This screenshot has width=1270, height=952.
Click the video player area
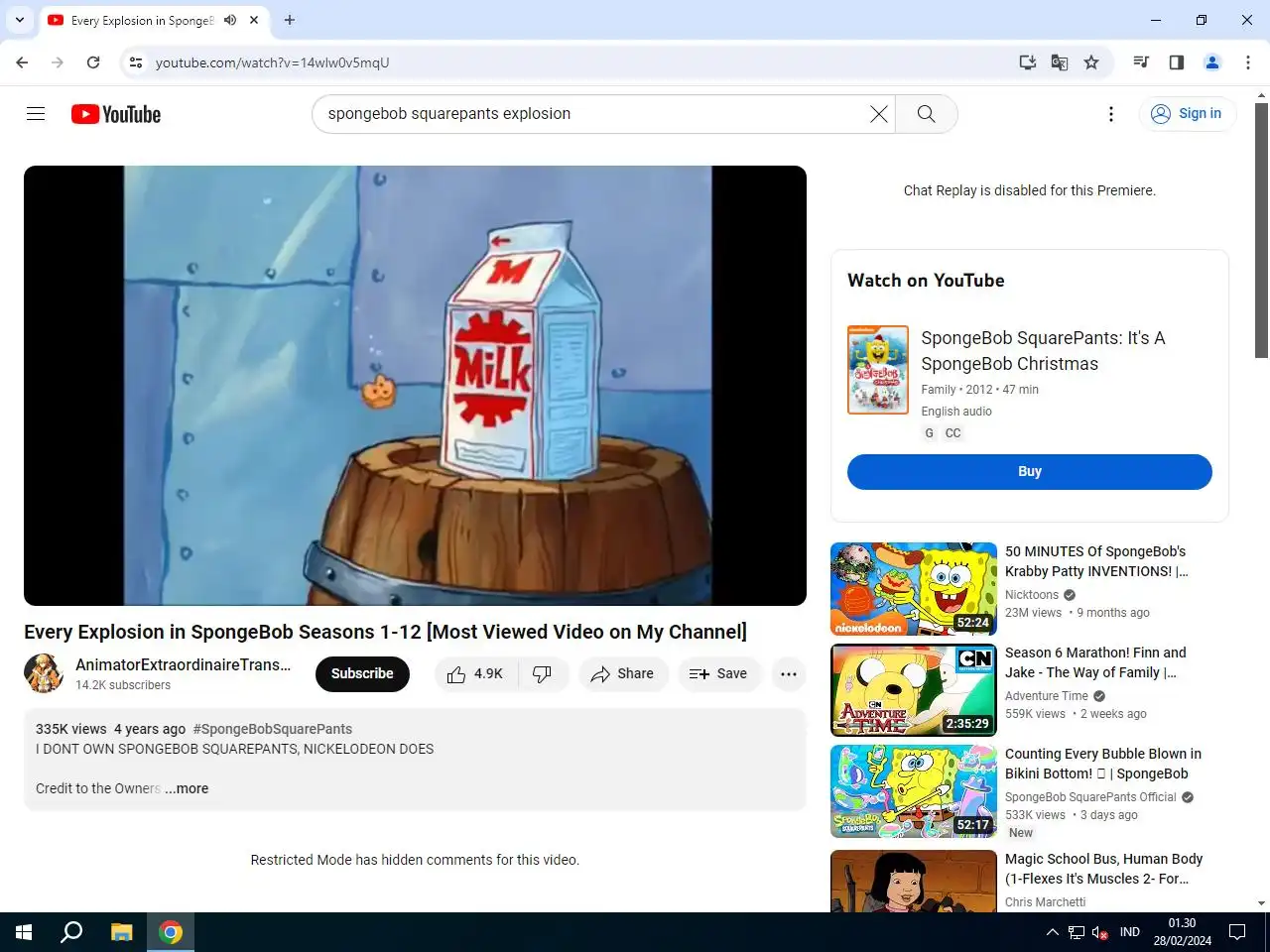coord(415,386)
